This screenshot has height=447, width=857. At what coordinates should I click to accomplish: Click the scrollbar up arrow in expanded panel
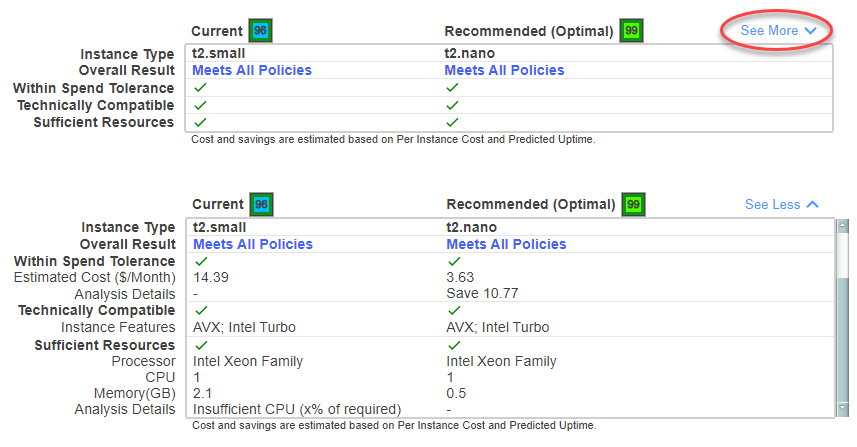coord(843,226)
